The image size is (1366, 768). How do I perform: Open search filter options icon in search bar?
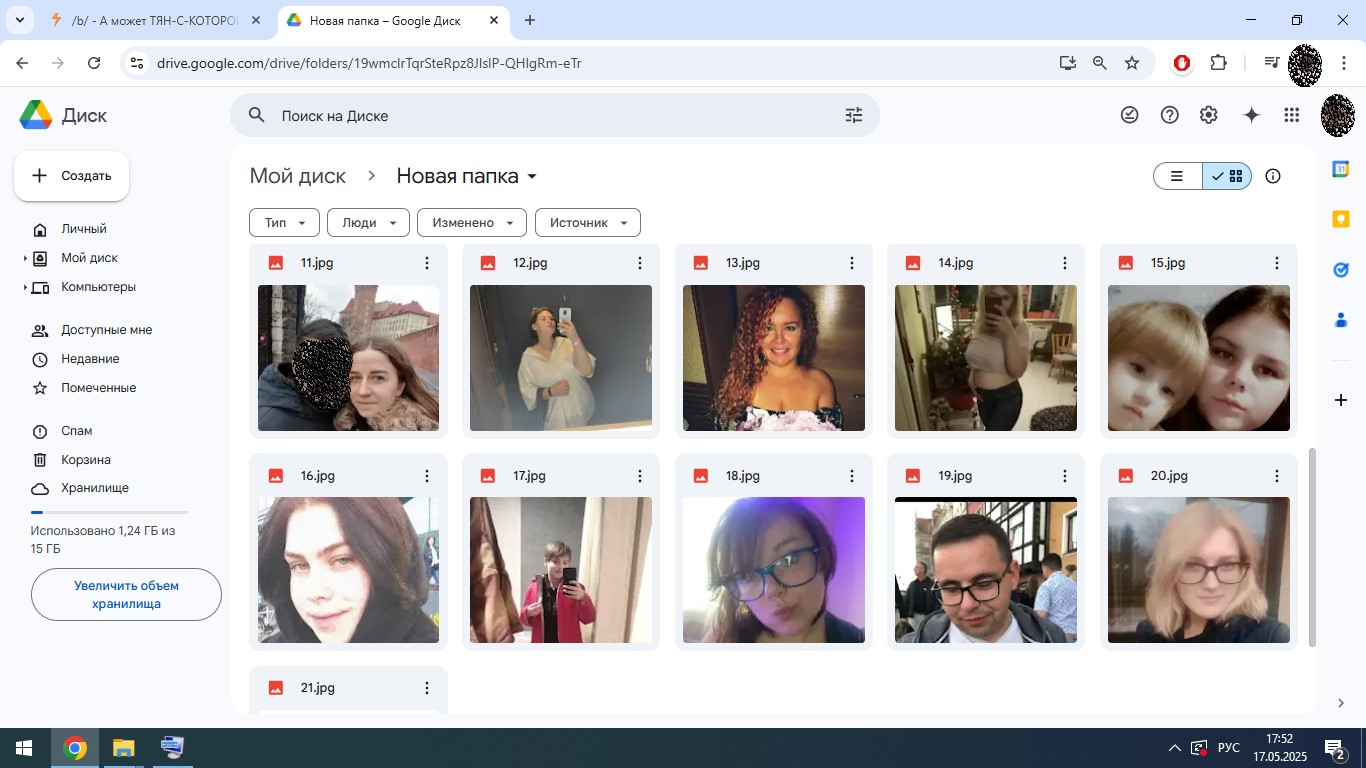click(x=853, y=115)
